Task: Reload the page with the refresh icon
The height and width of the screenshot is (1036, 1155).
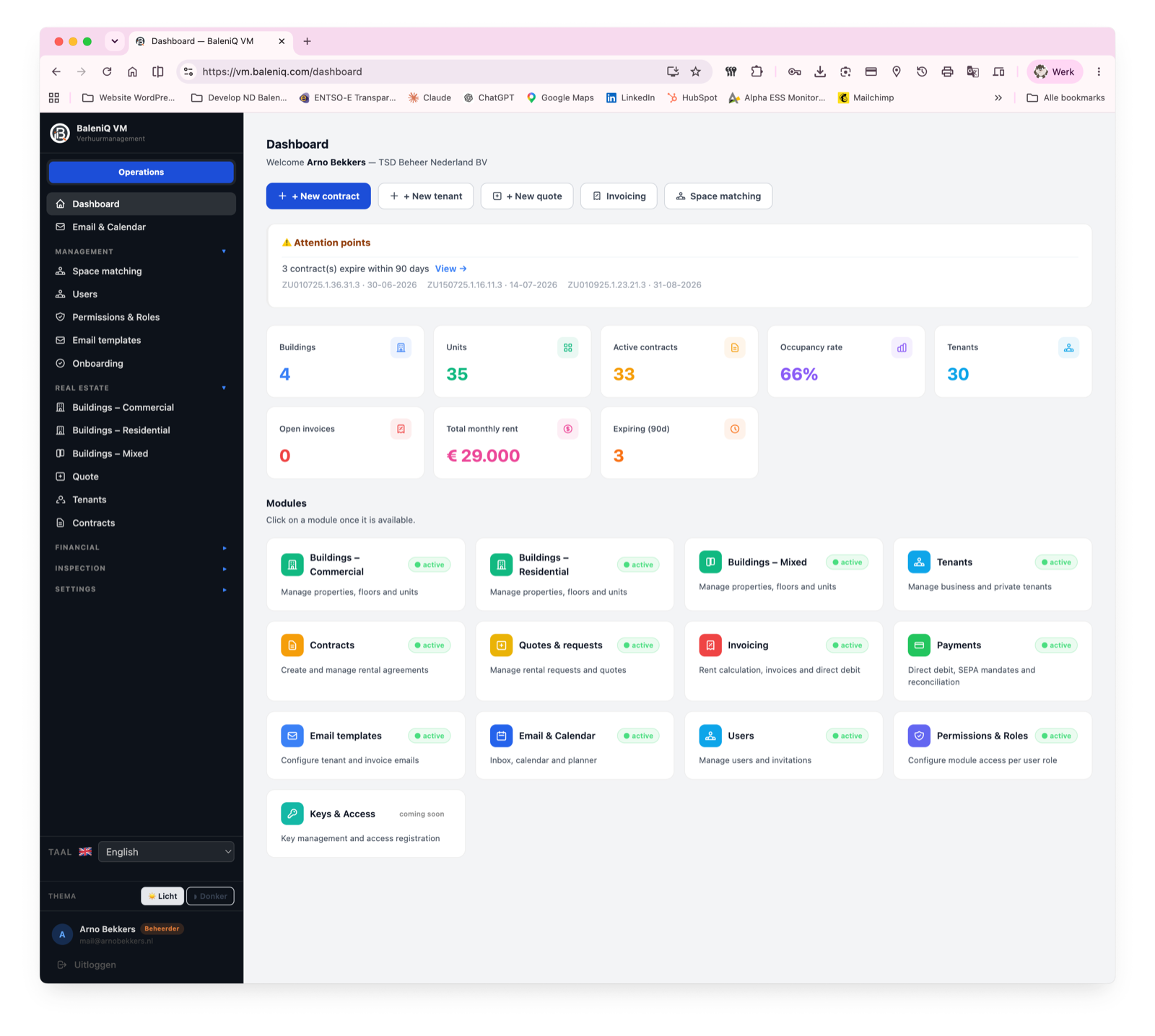Action: (x=107, y=71)
